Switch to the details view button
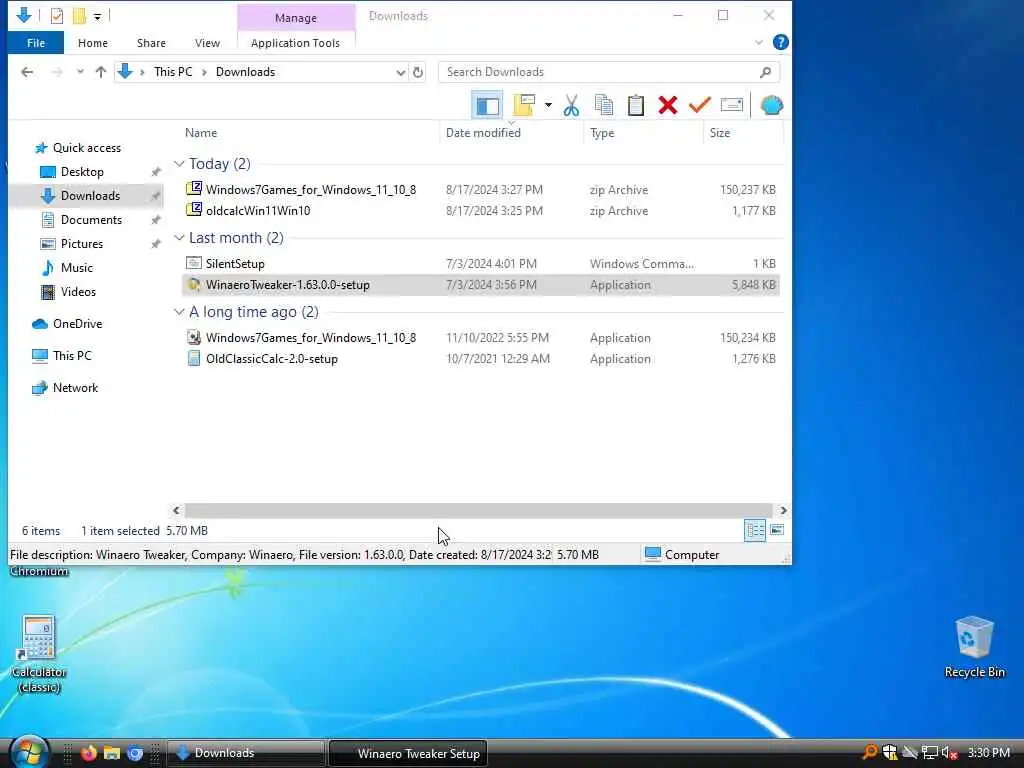The image size is (1024, 768). tap(755, 530)
